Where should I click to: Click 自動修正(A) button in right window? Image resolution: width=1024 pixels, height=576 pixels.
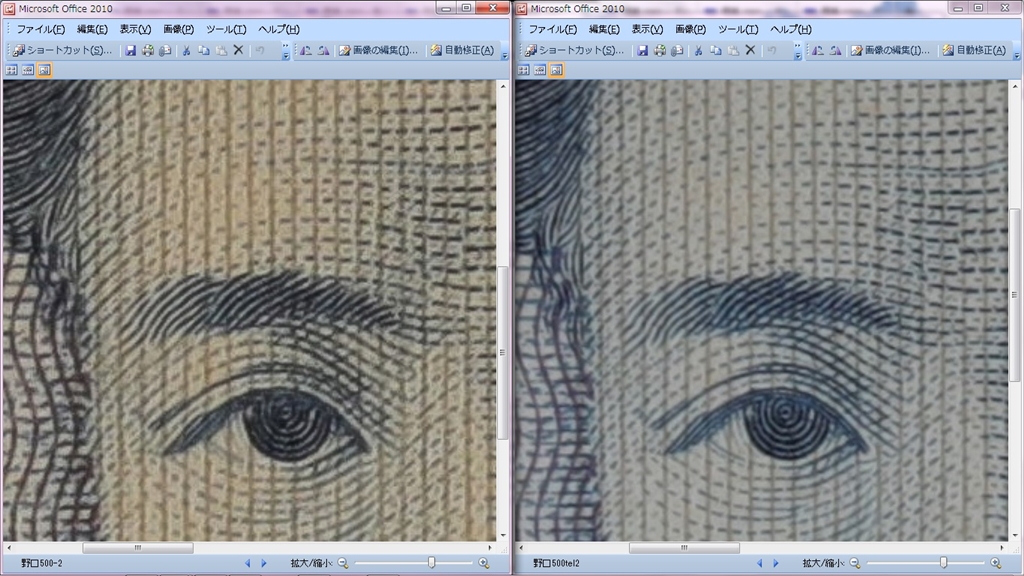pyautogui.click(x=974, y=50)
